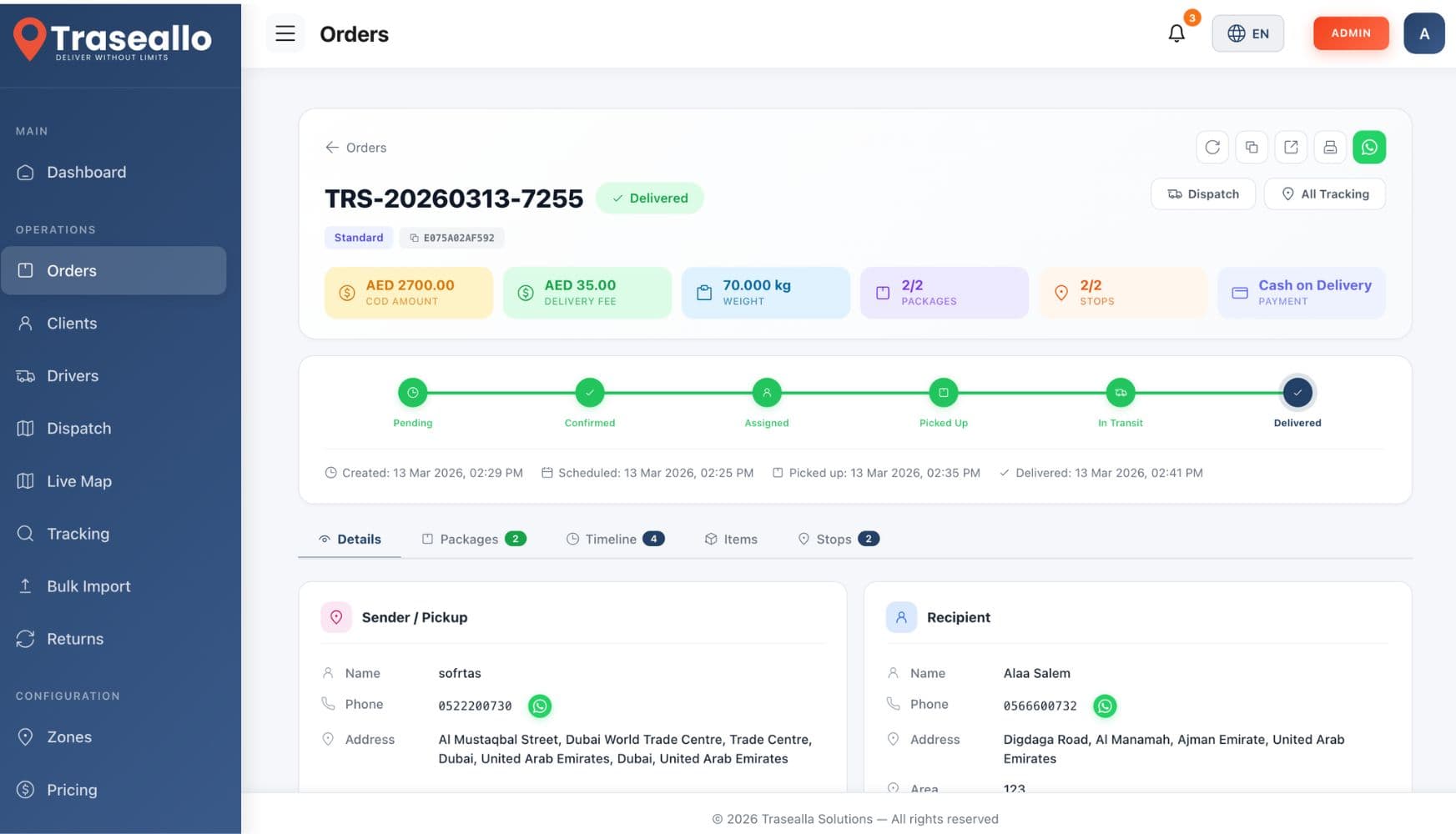Click WhatsApp icon next to recipient phone
The image size is (1456, 834).
tap(1105, 706)
